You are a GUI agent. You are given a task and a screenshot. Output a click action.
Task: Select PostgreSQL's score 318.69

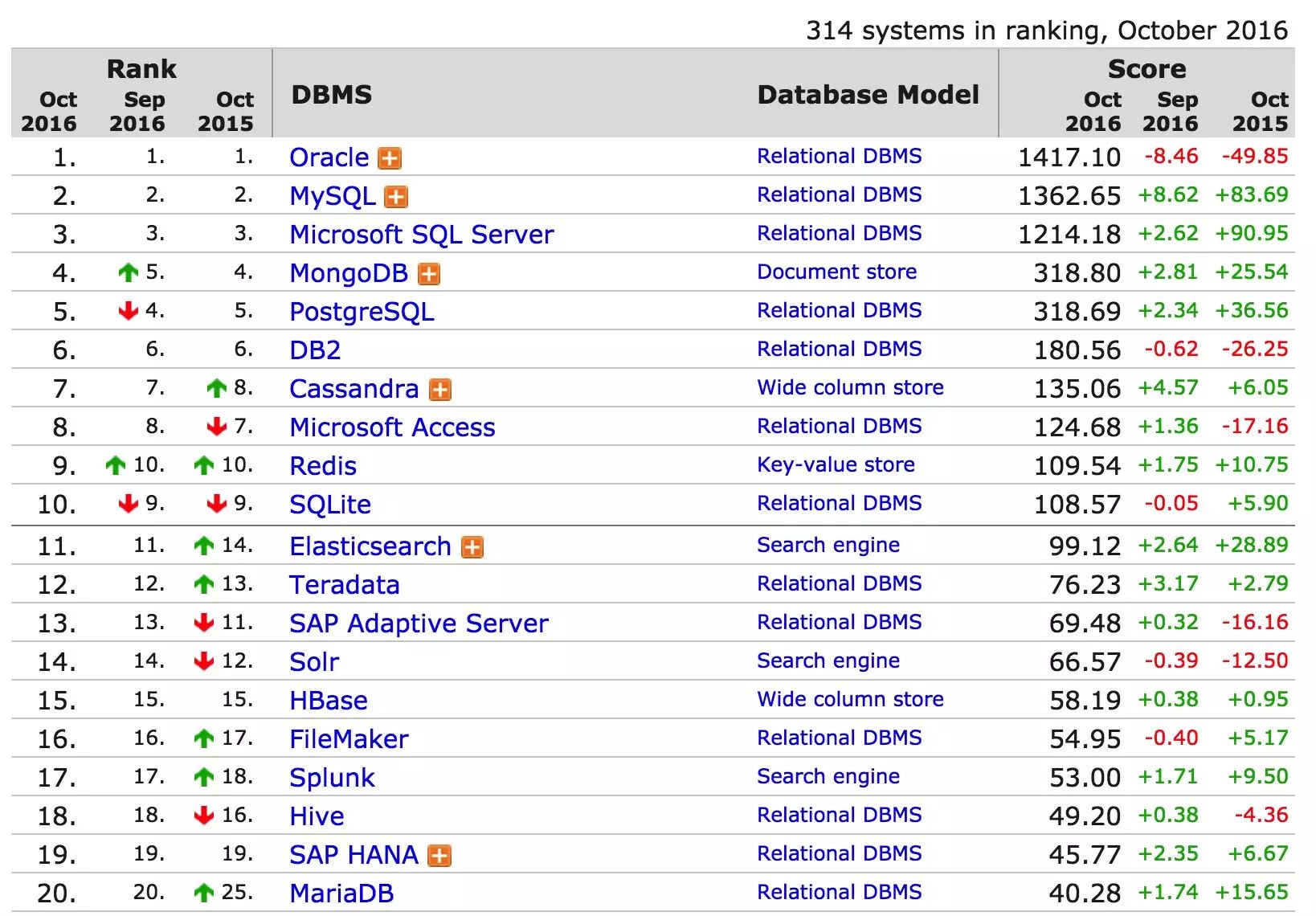pos(1077,312)
